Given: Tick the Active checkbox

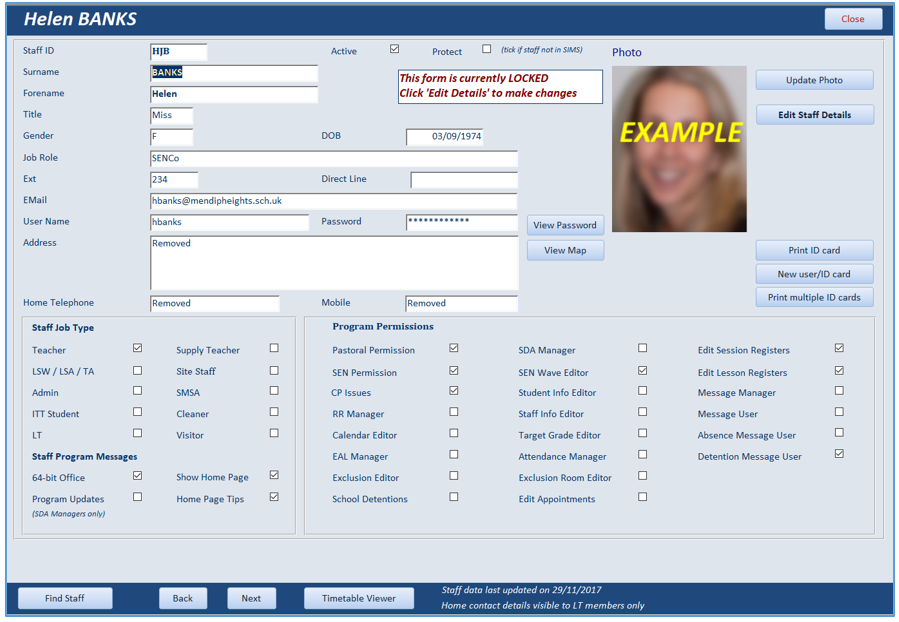Looking at the screenshot, I should 394,49.
